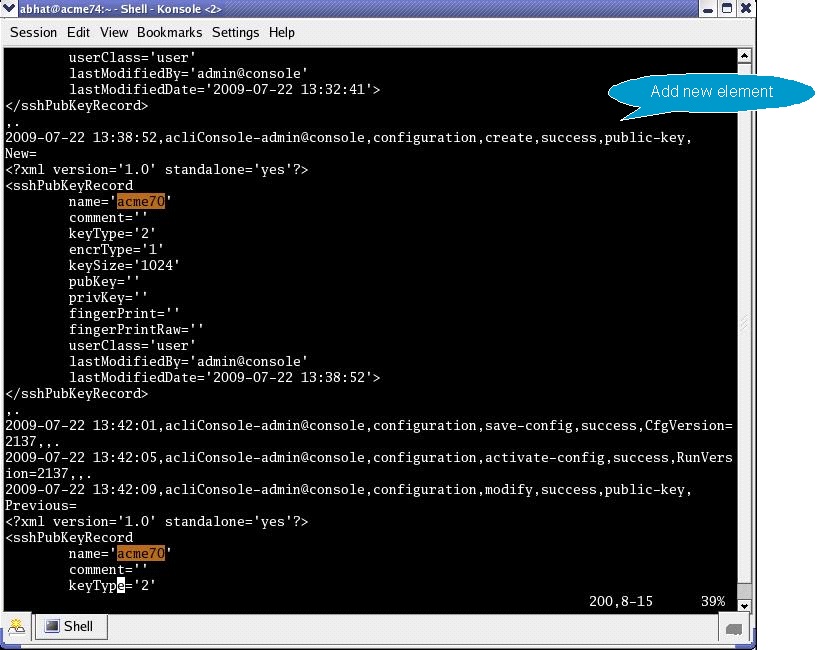The width and height of the screenshot is (818, 650).
Task: Open the Session menu
Action: [33, 32]
